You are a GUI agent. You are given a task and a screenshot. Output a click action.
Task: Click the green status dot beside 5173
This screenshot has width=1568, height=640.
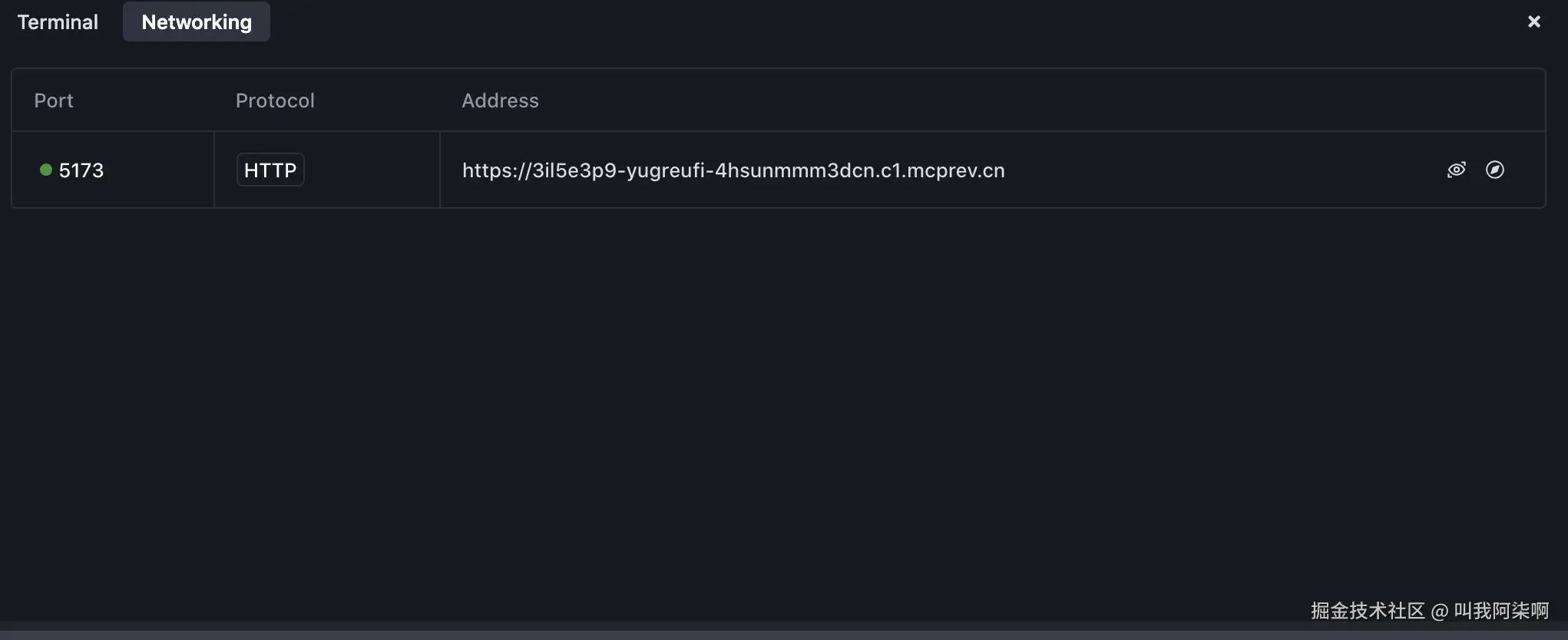tap(46, 170)
